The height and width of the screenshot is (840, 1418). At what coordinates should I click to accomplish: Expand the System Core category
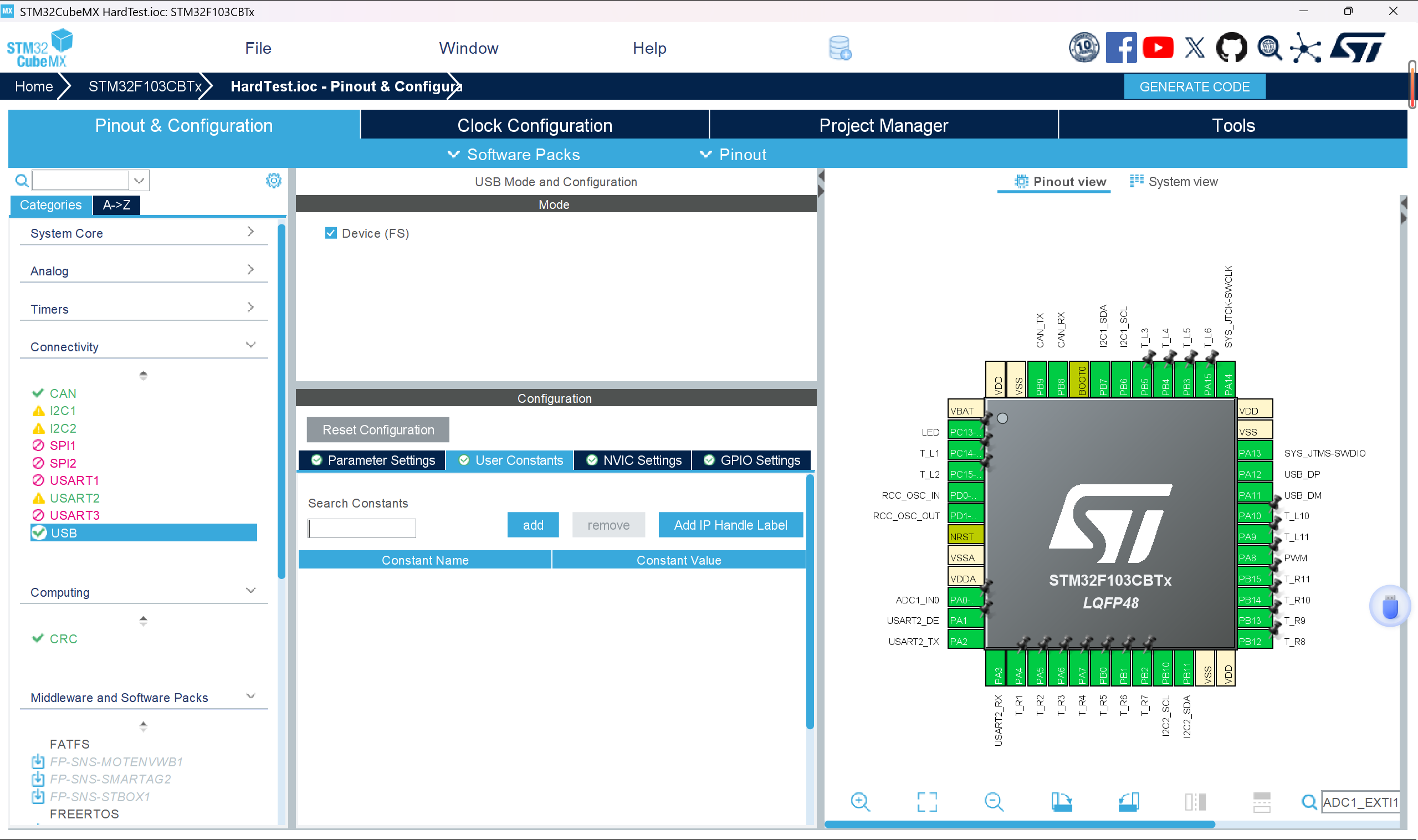tap(143, 233)
